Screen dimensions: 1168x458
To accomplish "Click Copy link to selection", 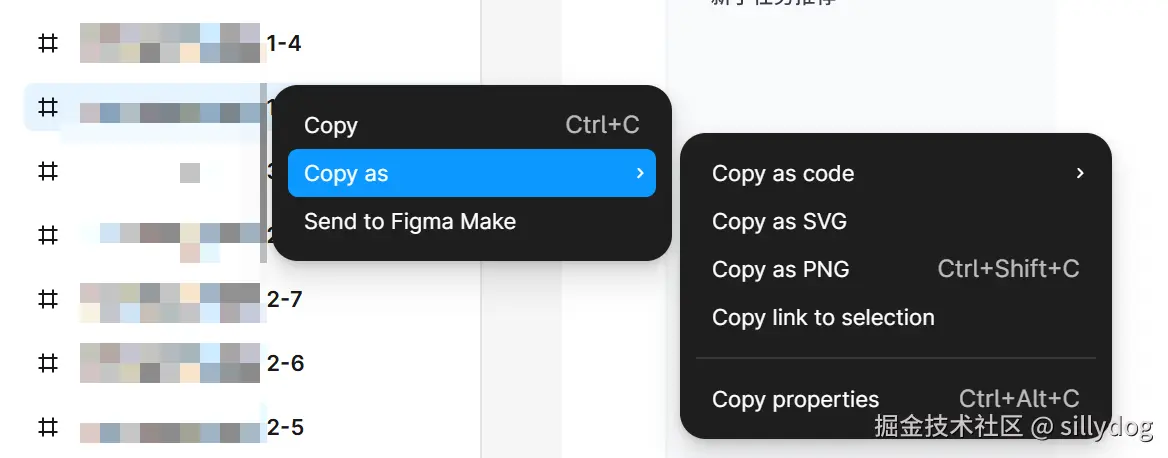I will coord(823,317).
